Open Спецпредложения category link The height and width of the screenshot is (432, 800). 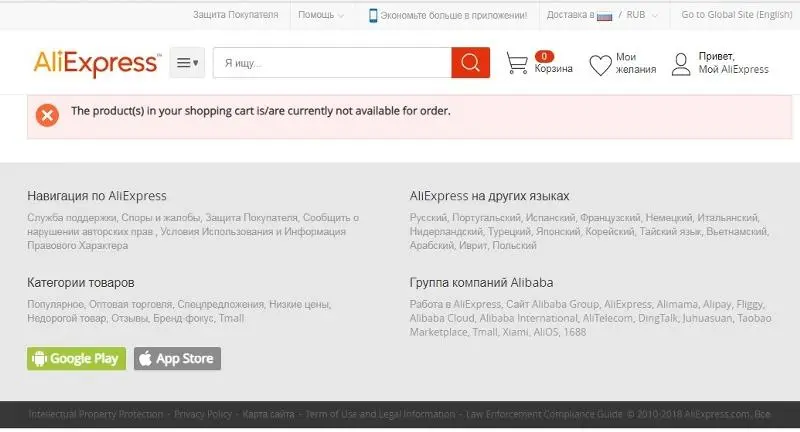220,304
